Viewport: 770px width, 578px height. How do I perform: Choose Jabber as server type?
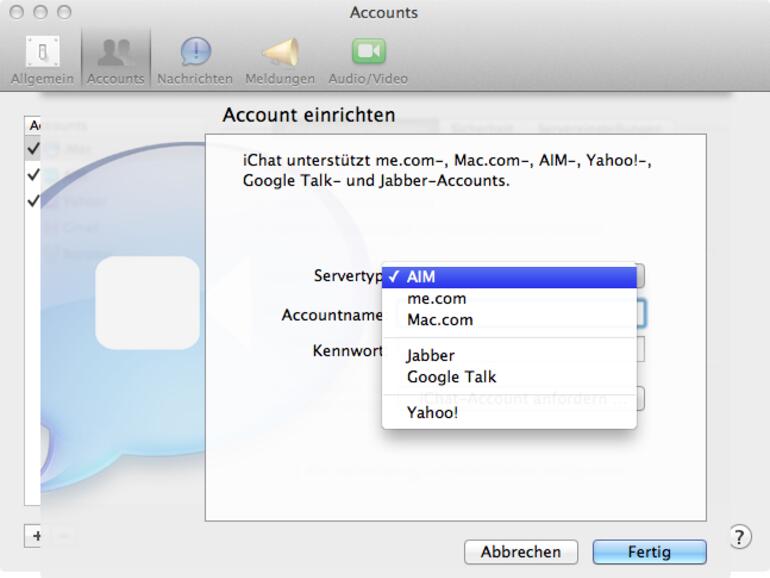[509, 356]
